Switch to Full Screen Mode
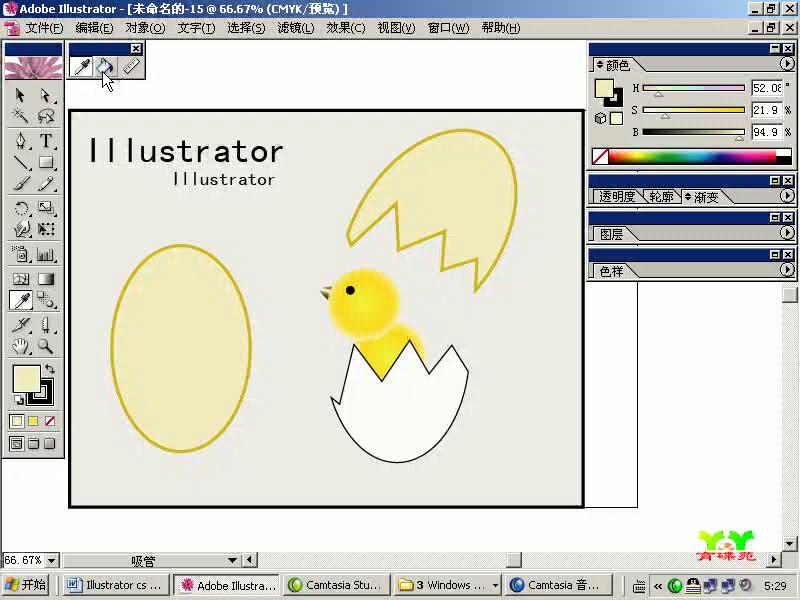This screenshot has width=800, height=600. point(49,444)
